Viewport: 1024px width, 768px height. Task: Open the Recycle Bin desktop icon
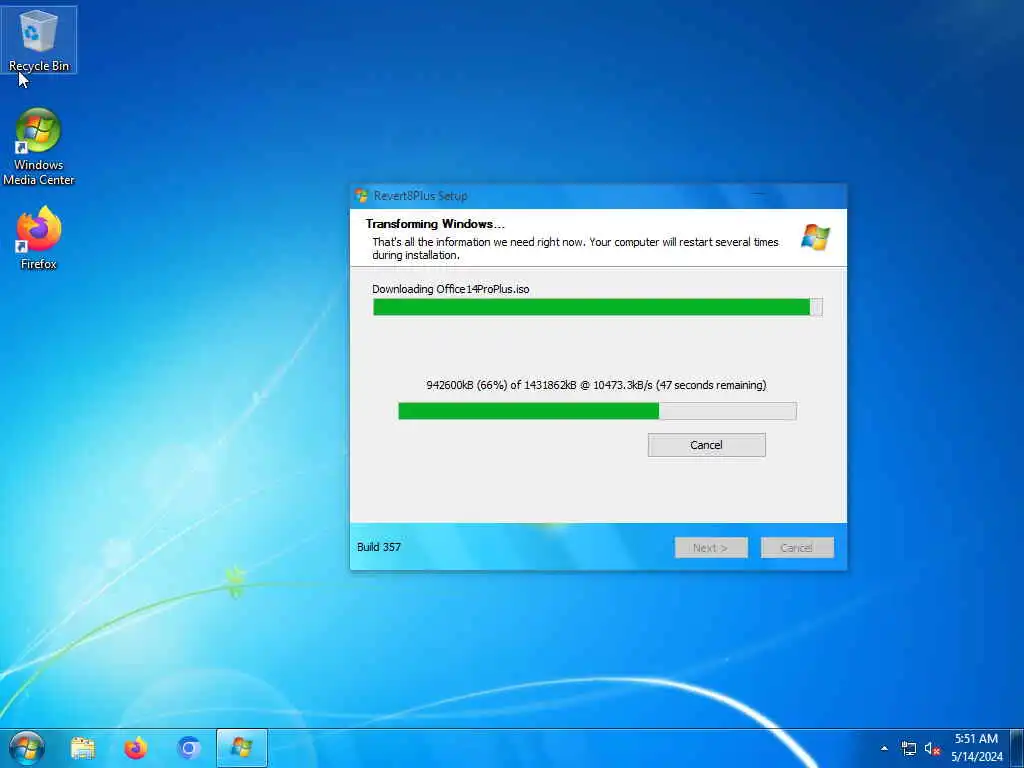point(39,40)
